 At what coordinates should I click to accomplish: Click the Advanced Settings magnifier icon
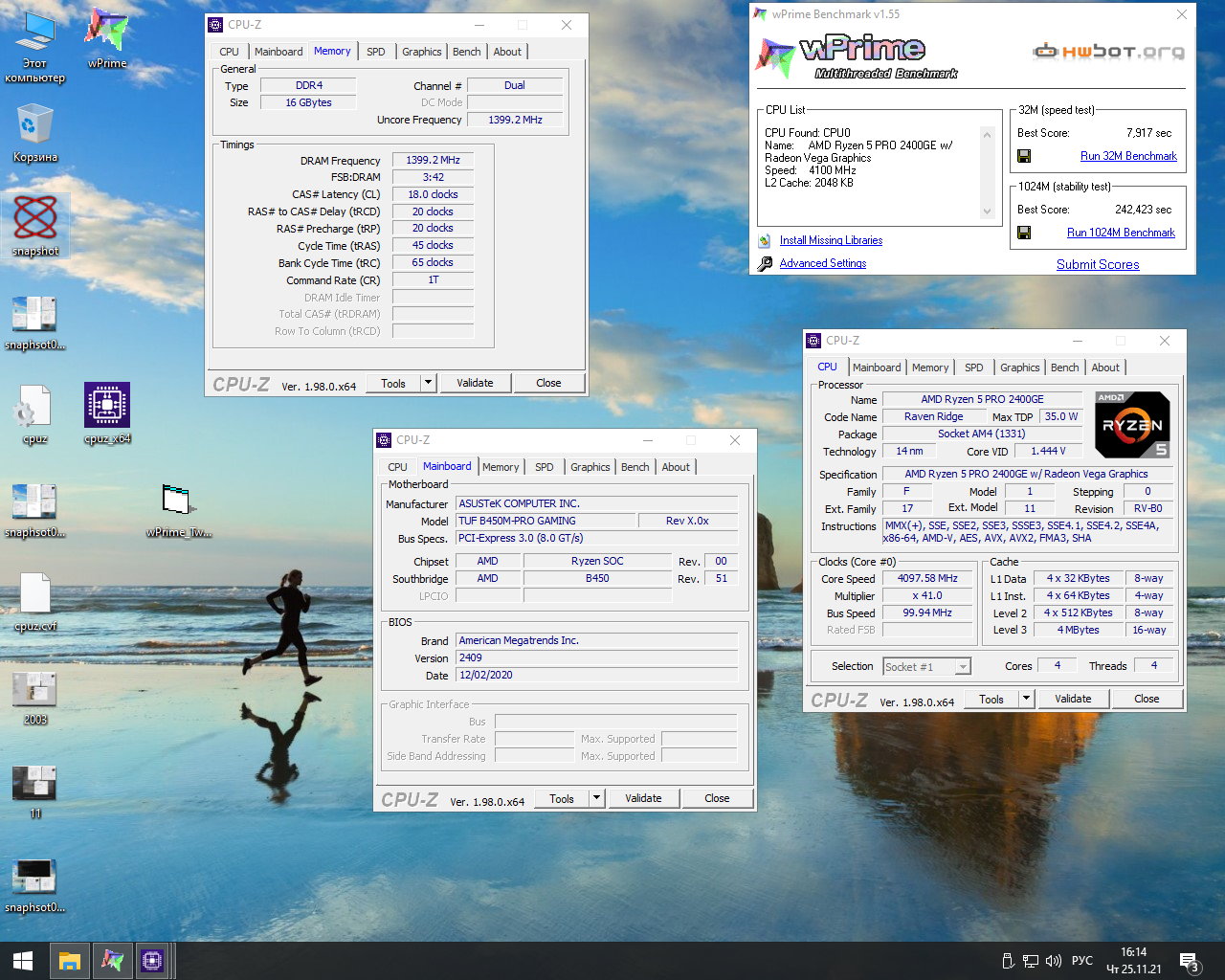point(764,263)
